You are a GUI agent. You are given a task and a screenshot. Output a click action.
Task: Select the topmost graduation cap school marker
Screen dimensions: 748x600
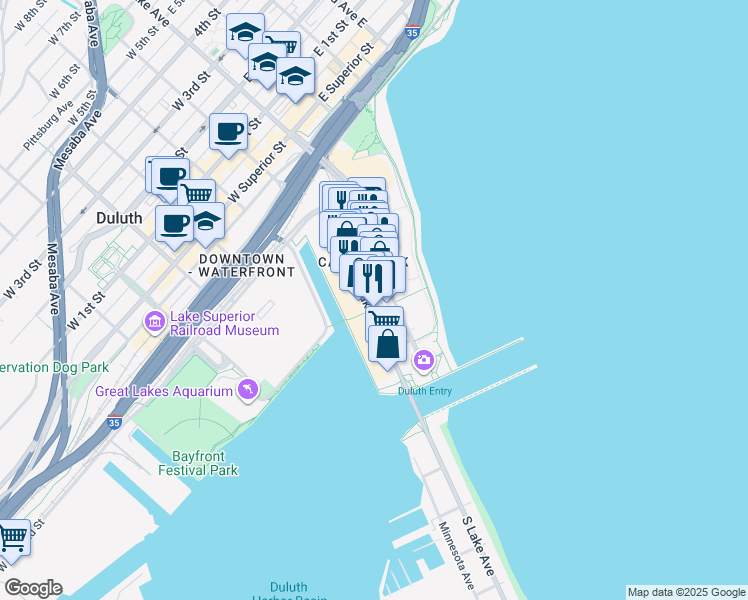245,34
